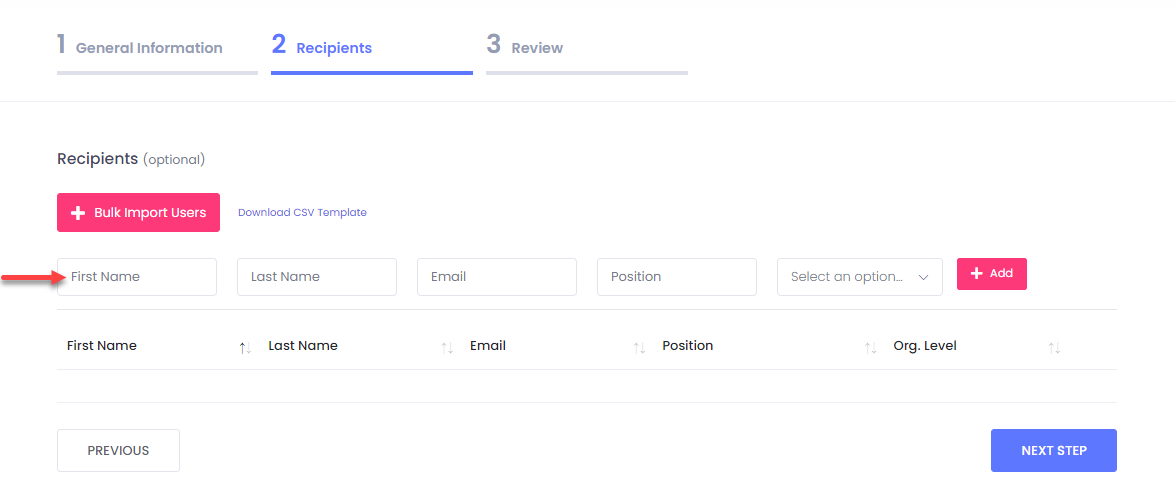The width and height of the screenshot is (1175, 482).
Task: Click the PREVIOUS button
Action: click(x=118, y=450)
